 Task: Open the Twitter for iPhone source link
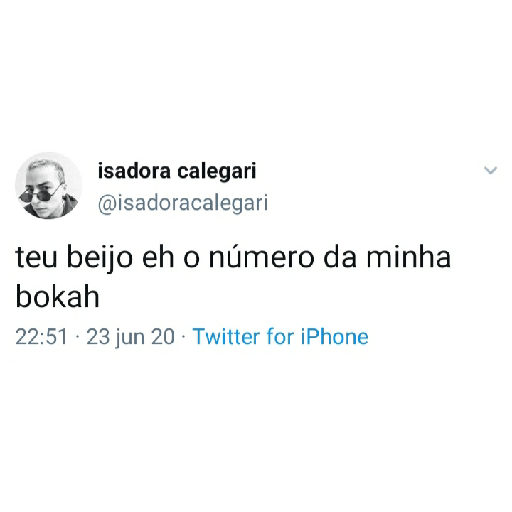click(281, 337)
